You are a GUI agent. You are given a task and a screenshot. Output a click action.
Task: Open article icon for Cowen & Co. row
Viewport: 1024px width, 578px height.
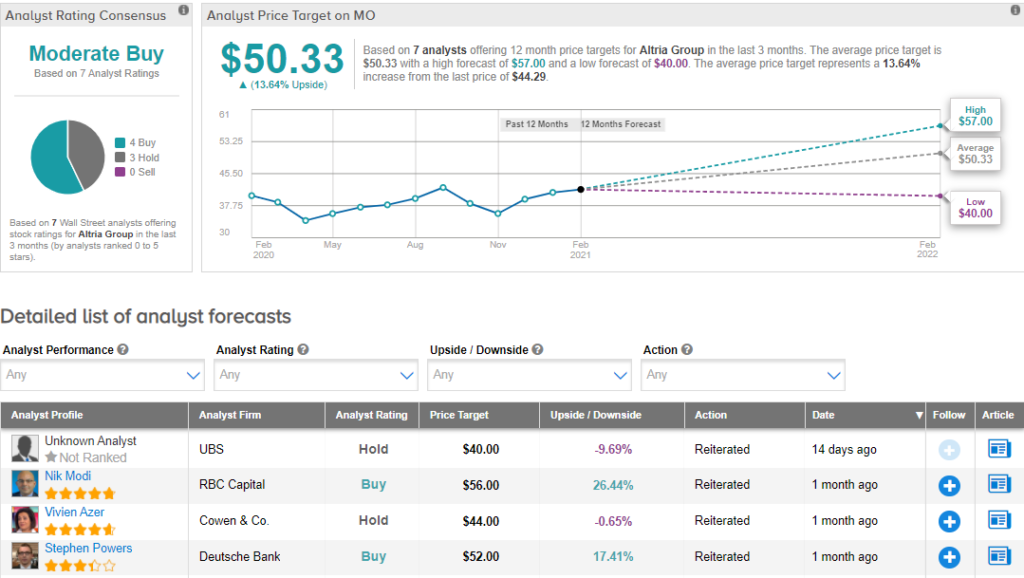(x=999, y=520)
